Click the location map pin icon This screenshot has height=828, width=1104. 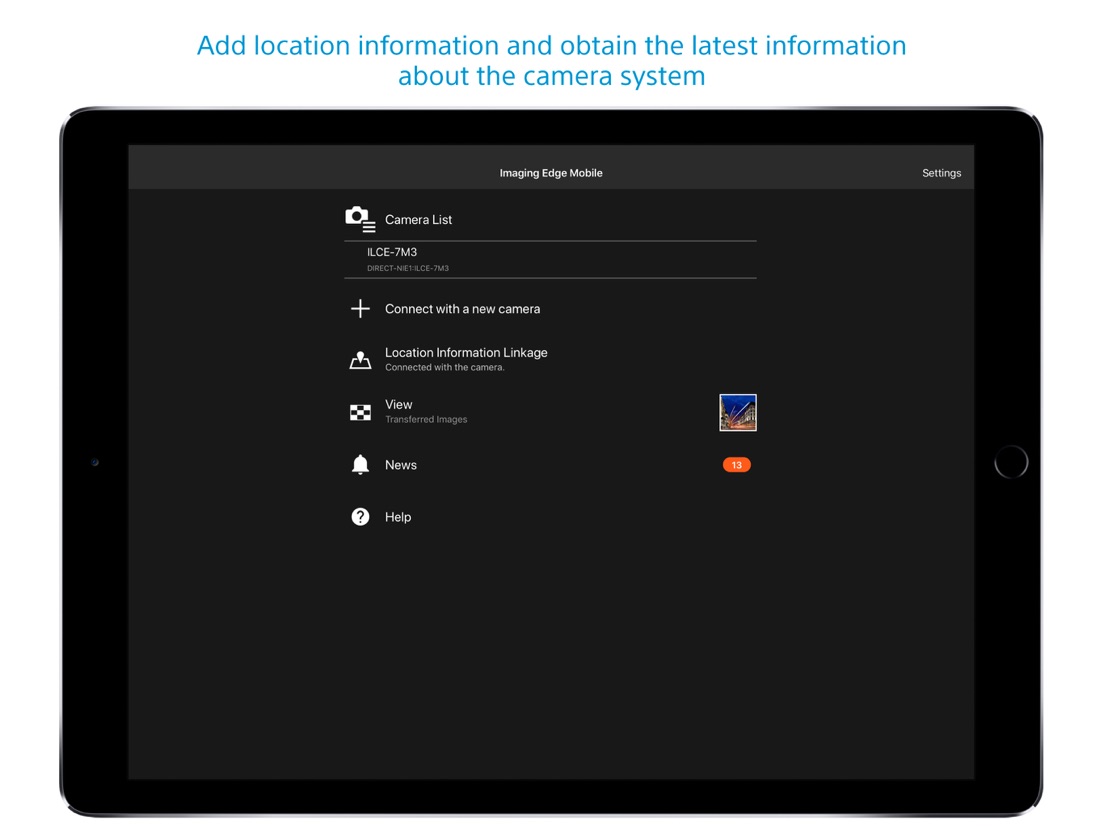tap(360, 360)
